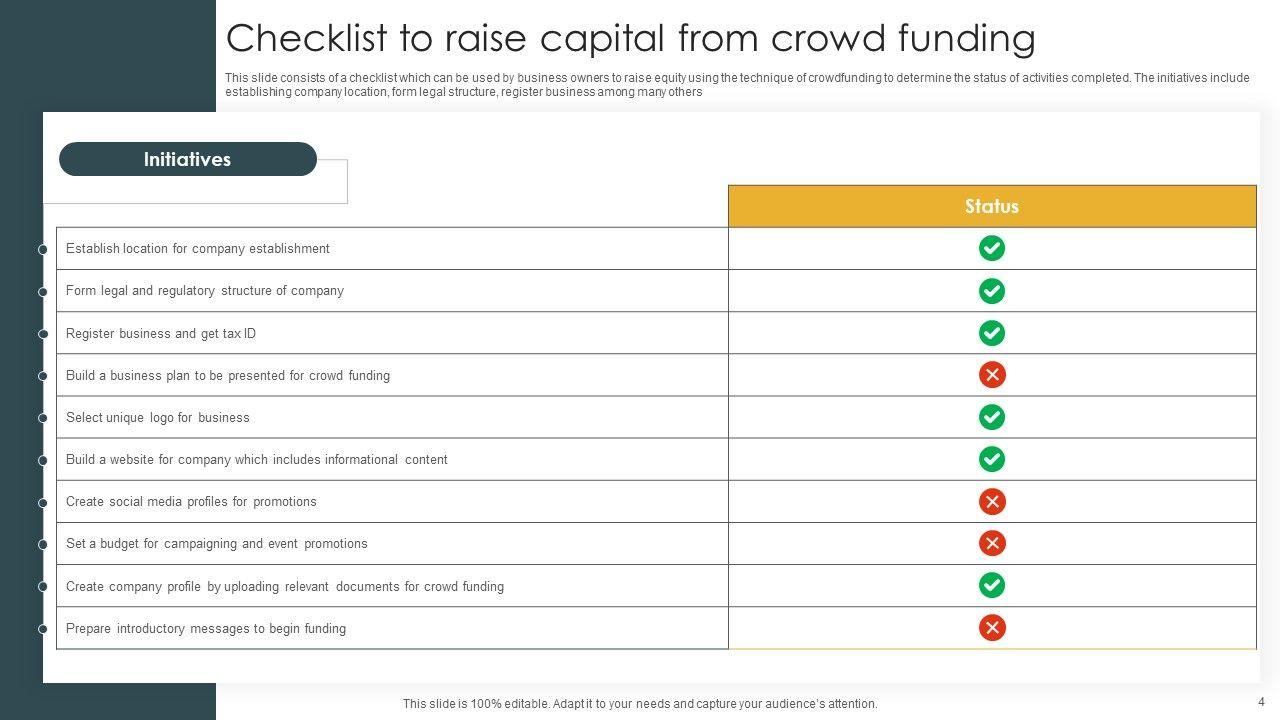Click the slide description paragraph under the title
This screenshot has height=720, width=1280.
[737, 85]
